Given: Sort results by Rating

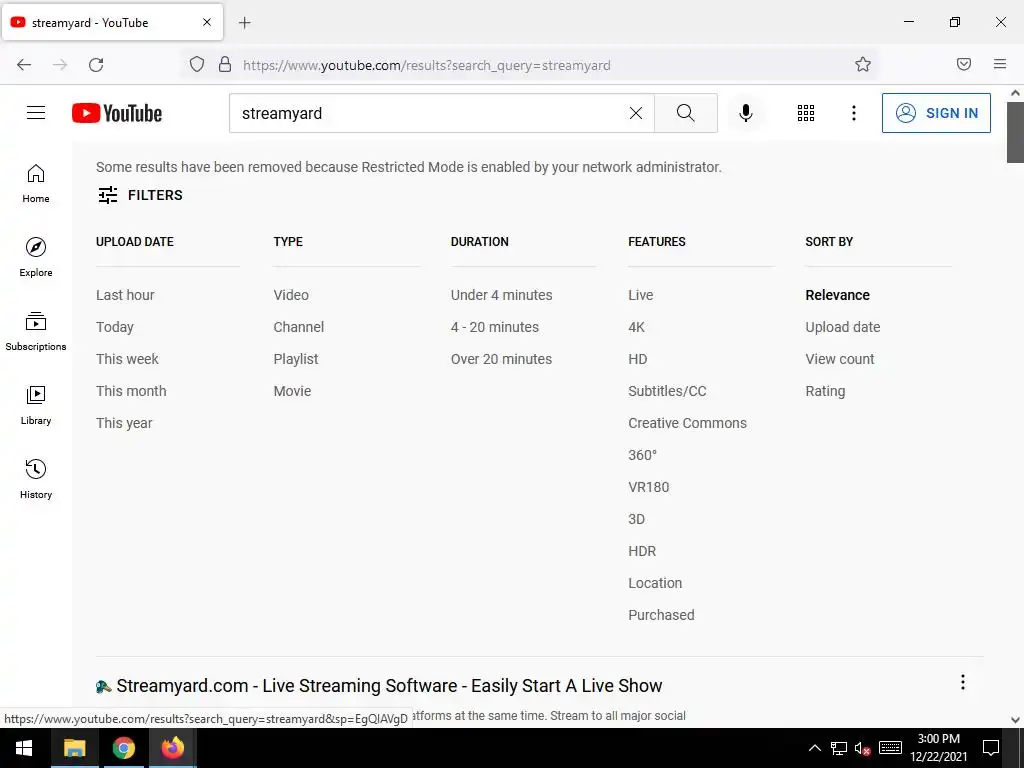Looking at the screenshot, I should (x=825, y=391).
